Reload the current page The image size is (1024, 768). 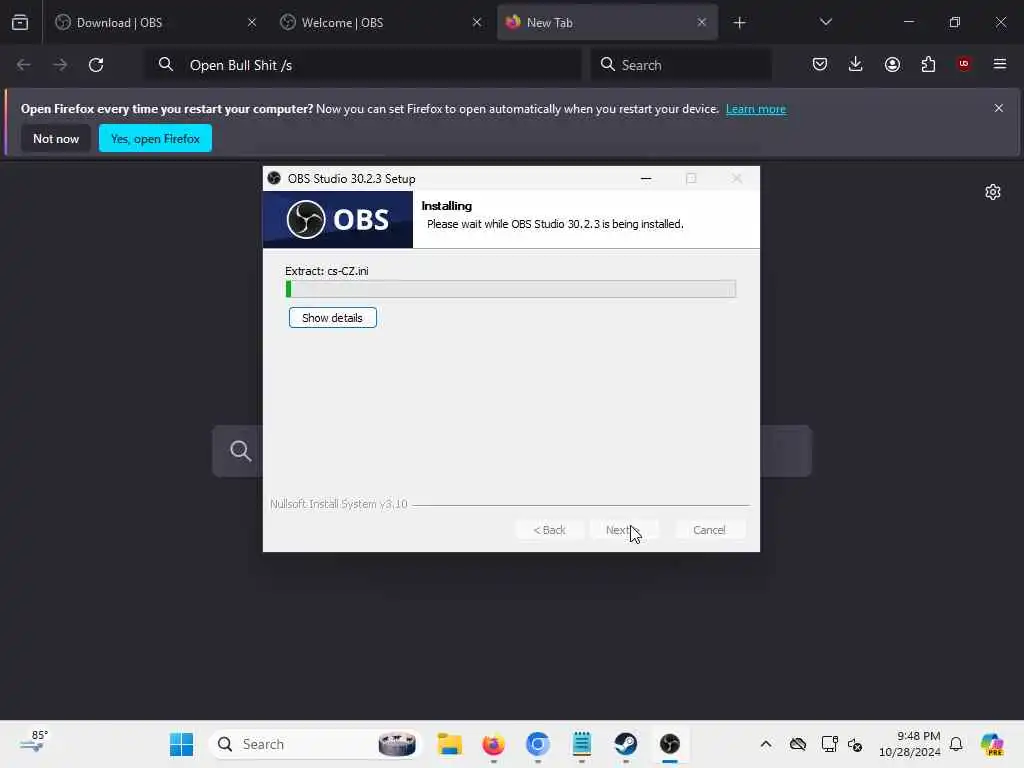96,65
